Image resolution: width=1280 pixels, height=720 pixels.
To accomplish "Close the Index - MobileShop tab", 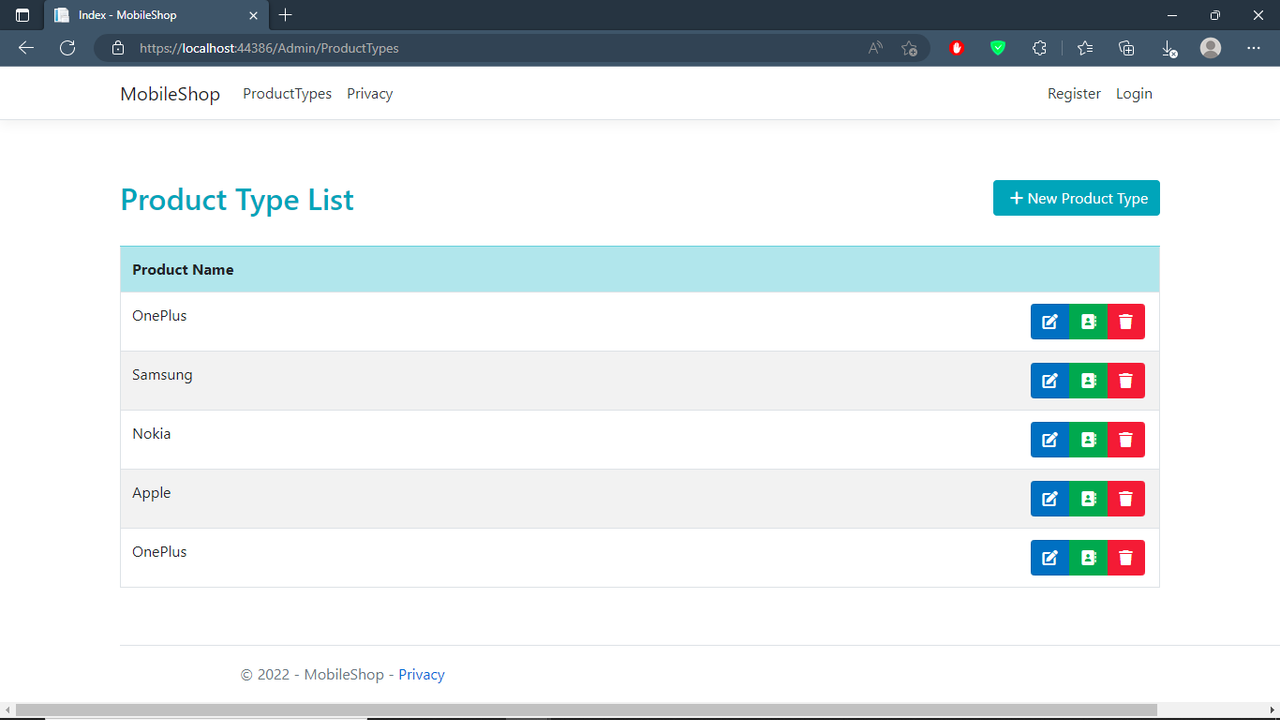I will click(254, 15).
